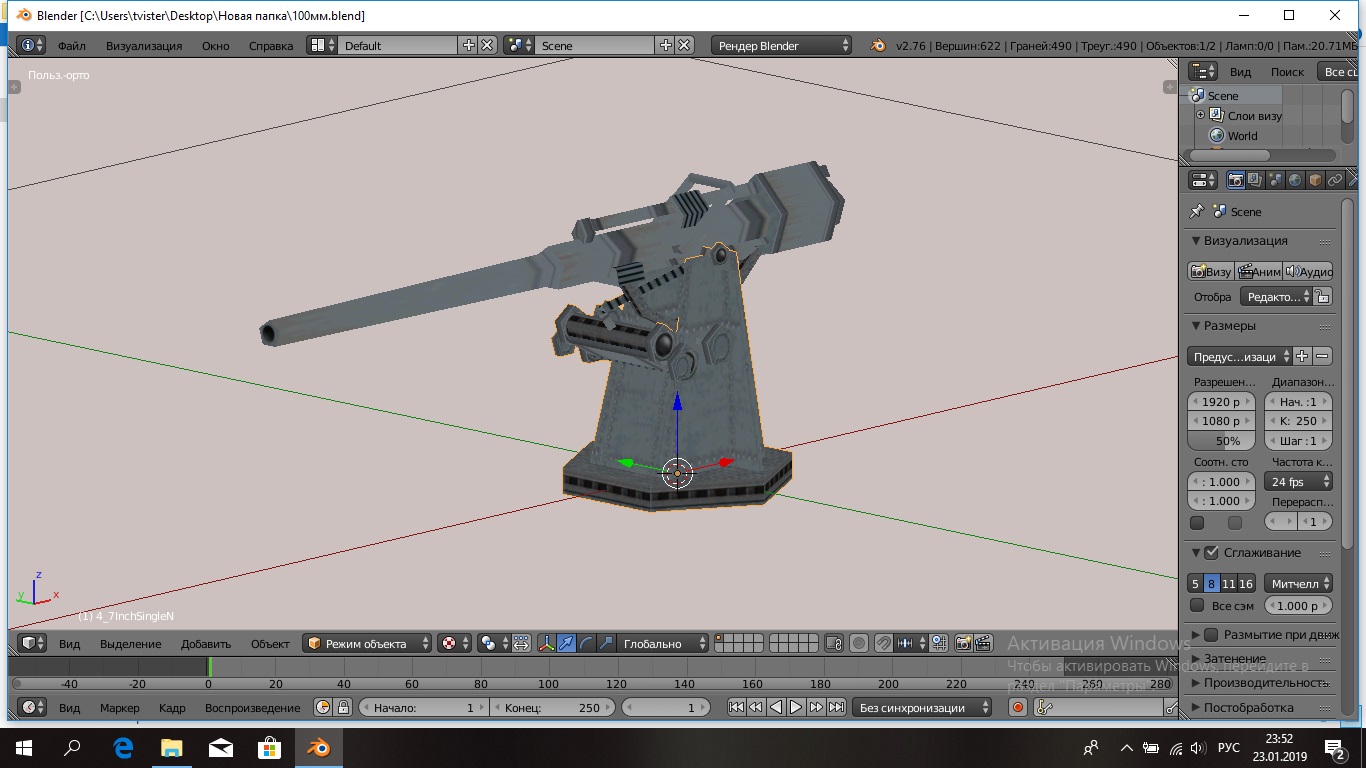The image size is (1366, 768).
Task: Enable Размытие при движении checkbox
Action: tap(1211, 635)
